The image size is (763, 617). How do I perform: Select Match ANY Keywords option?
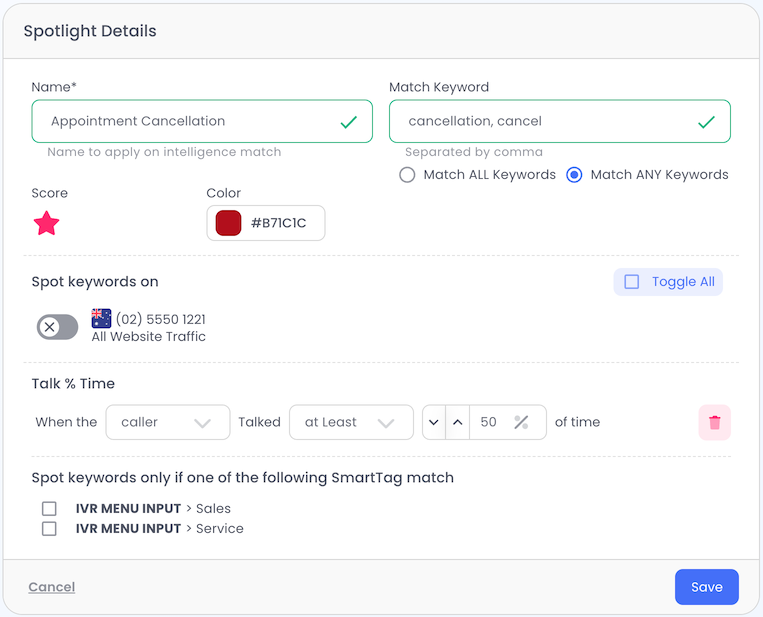pyautogui.click(x=574, y=175)
